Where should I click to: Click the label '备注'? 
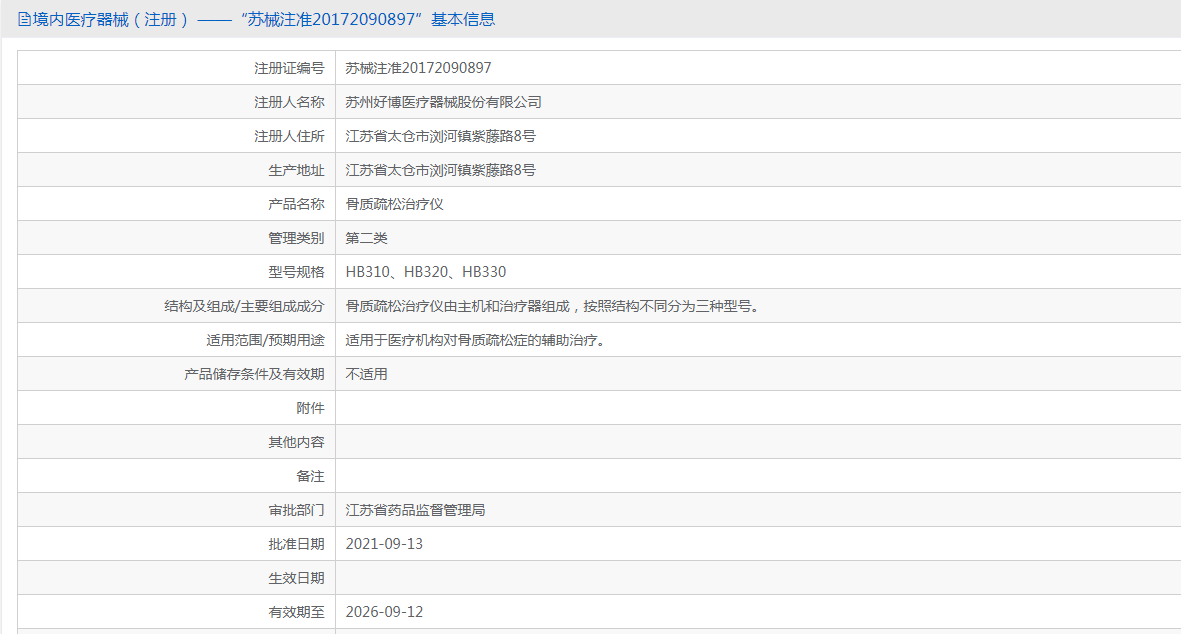point(310,477)
